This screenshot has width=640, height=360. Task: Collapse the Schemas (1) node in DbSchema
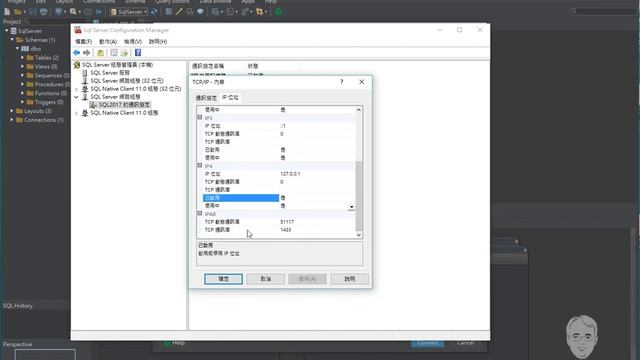pyautogui.click(x=12, y=40)
